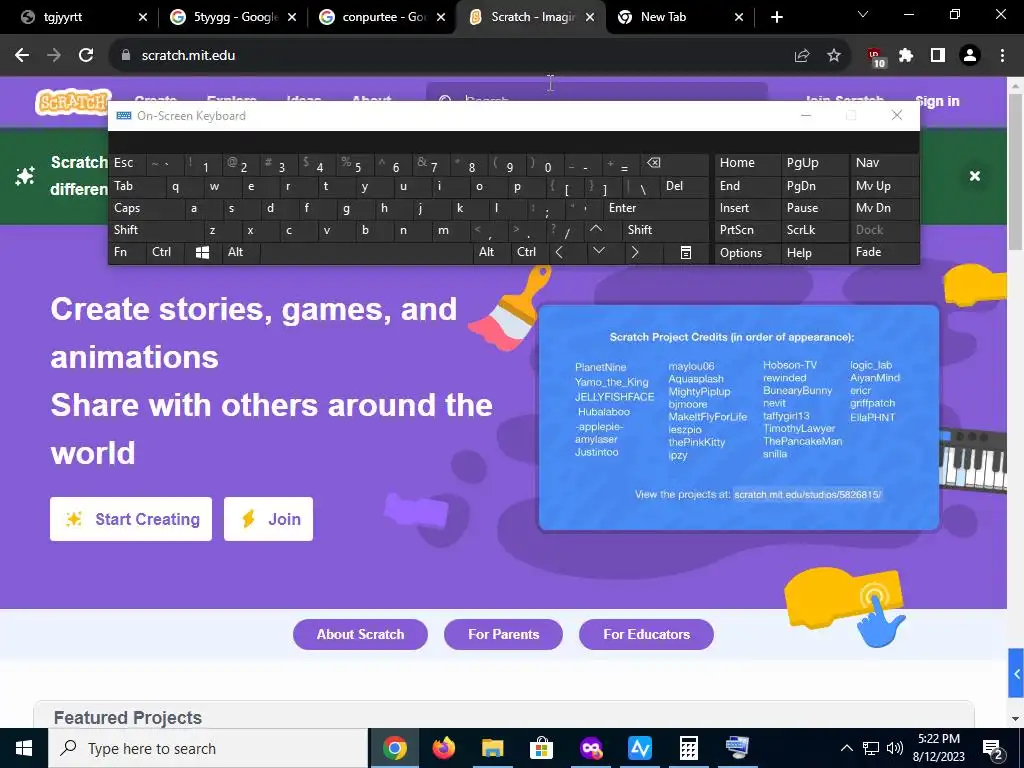The width and height of the screenshot is (1024, 768).
Task: Expand the blue side panel arrow at right edge
Action: click(x=1016, y=673)
